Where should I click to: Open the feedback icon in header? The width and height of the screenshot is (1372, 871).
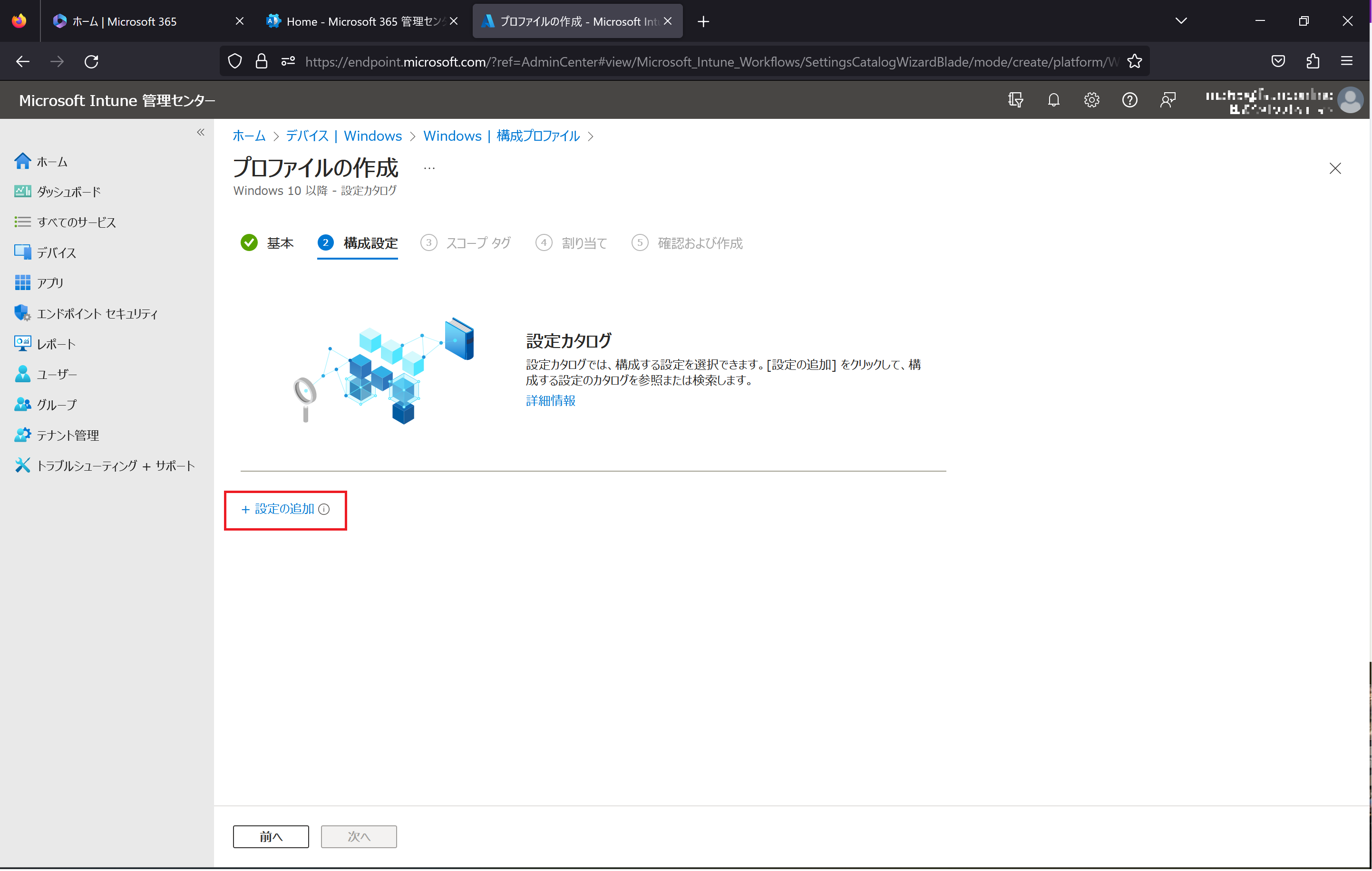pyautogui.click(x=1168, y=100)
